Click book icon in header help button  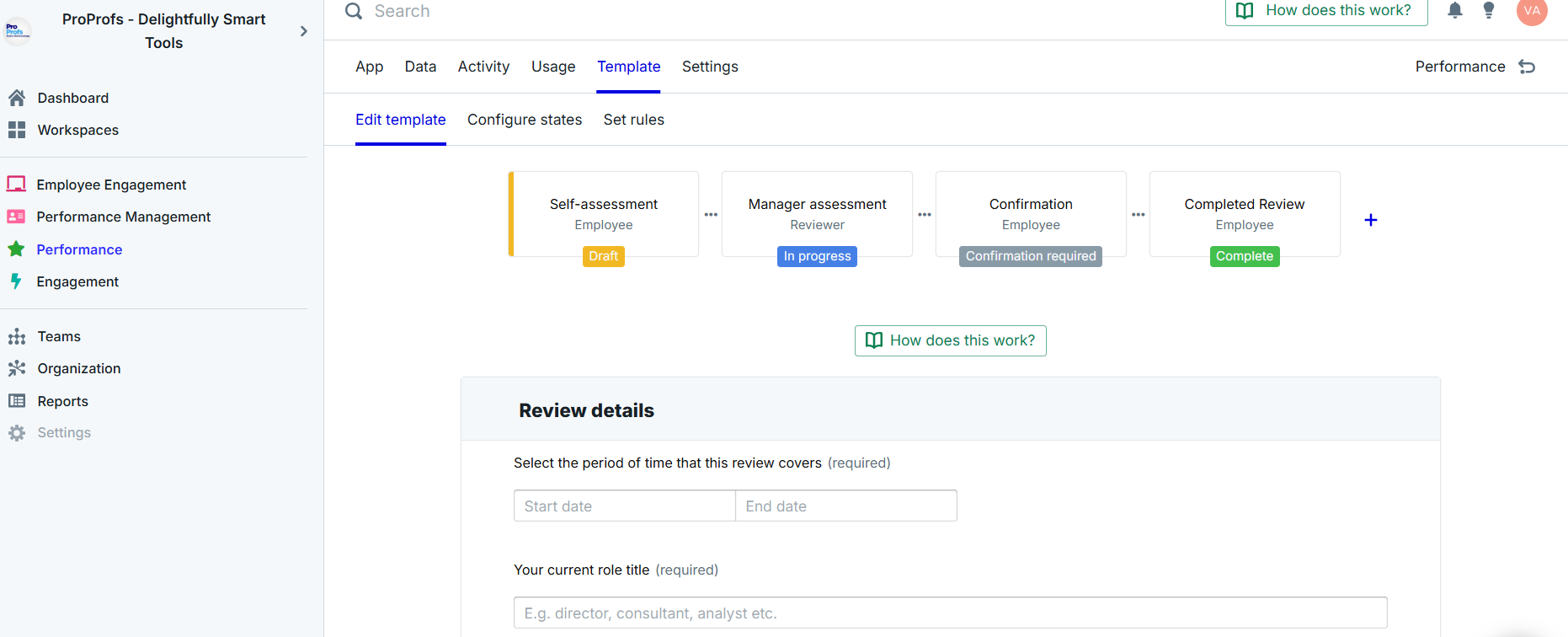(x=1245, y=10)
